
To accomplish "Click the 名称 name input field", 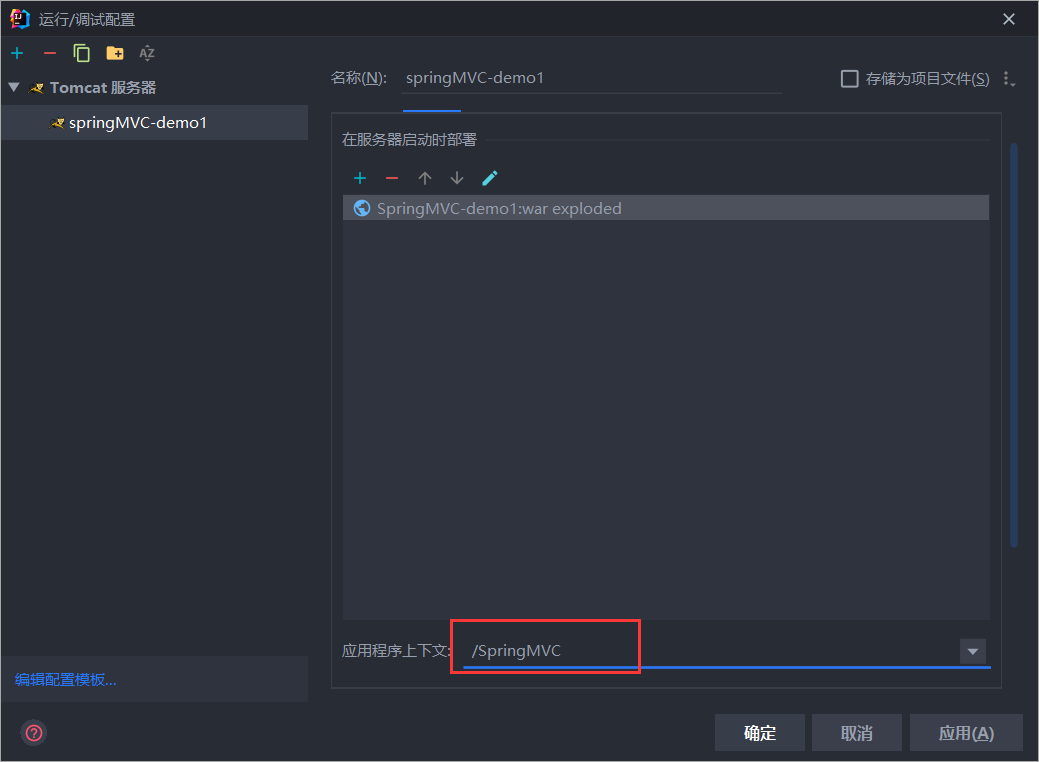I will click(592, 78).
